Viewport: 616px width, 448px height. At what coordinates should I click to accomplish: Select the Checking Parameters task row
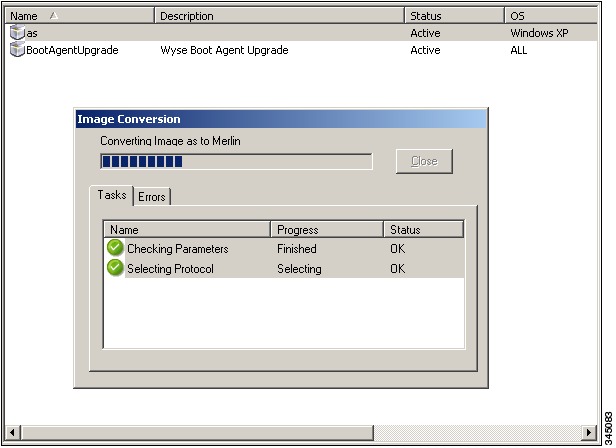[284, 248]
